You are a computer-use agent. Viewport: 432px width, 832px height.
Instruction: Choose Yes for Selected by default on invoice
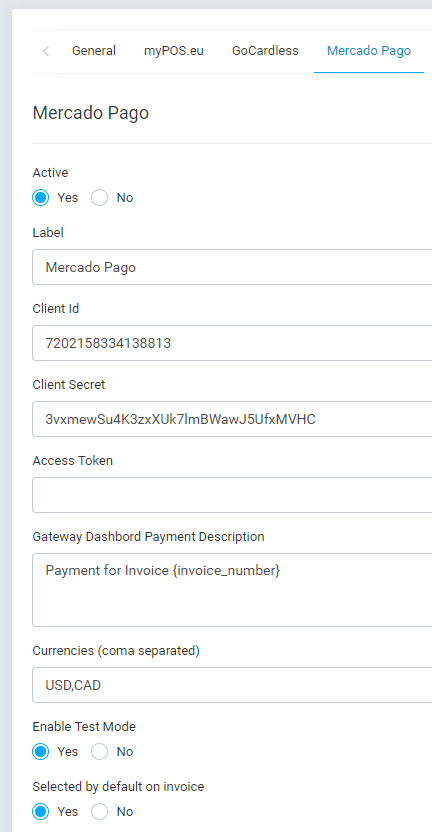click(x=41, y=812)
